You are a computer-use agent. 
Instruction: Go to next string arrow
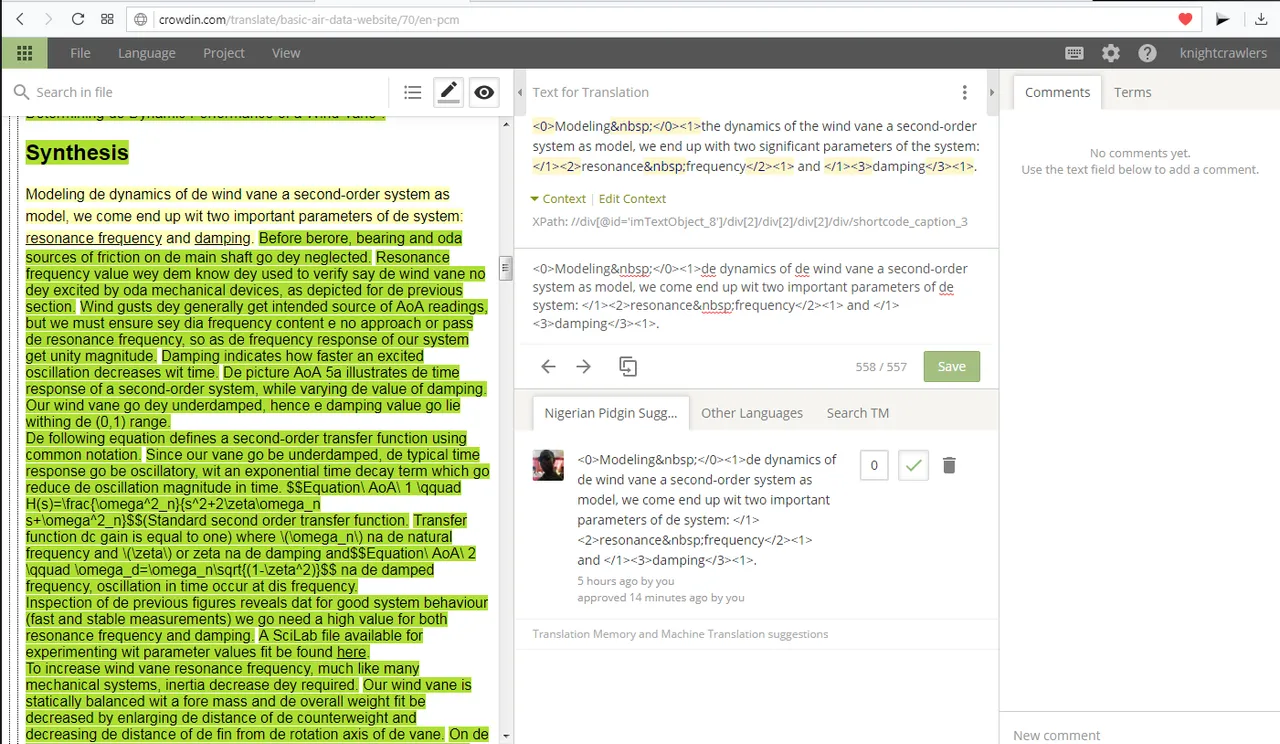coord(584,367)
